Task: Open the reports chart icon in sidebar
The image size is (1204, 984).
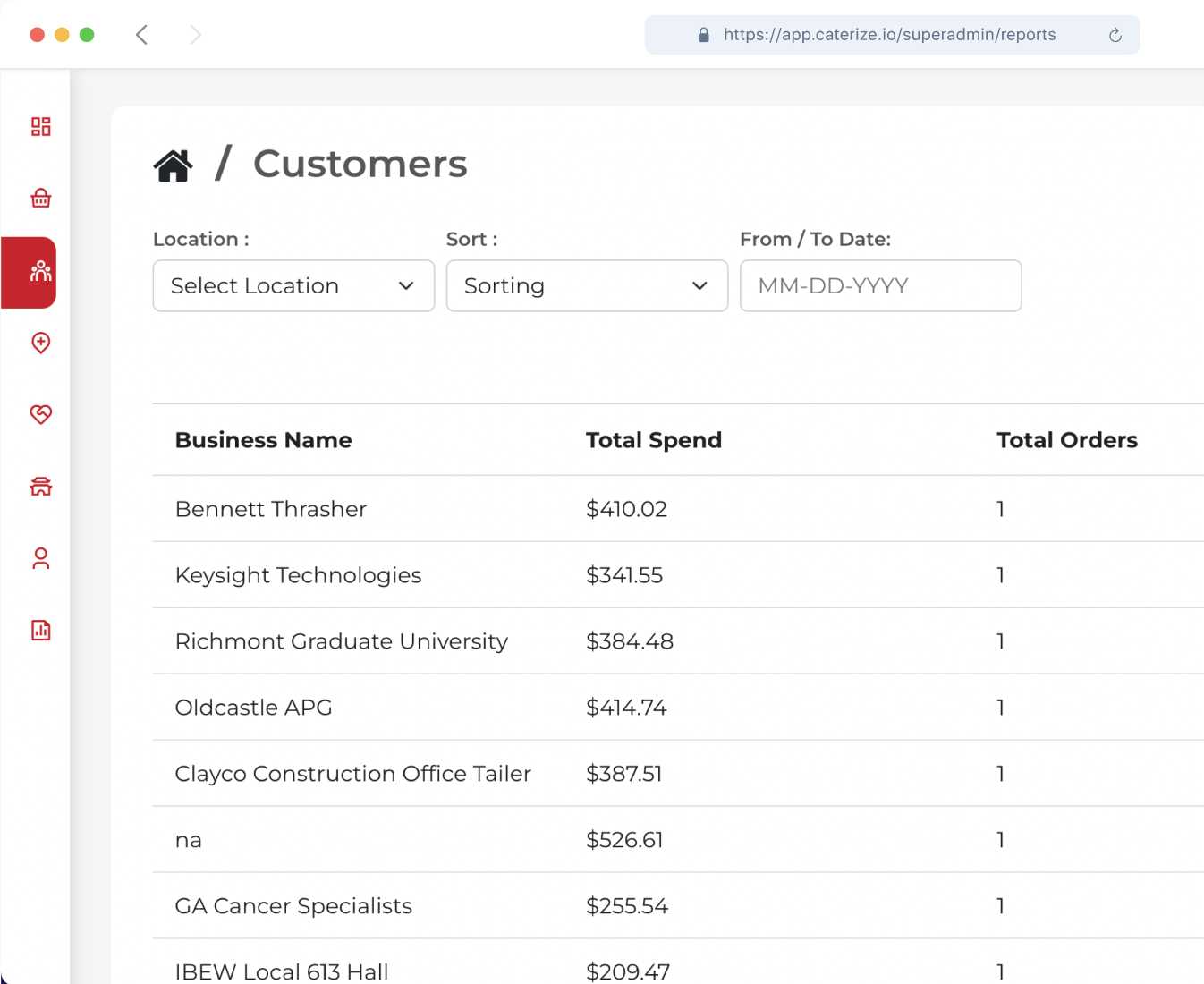Action: coord(40,631)
